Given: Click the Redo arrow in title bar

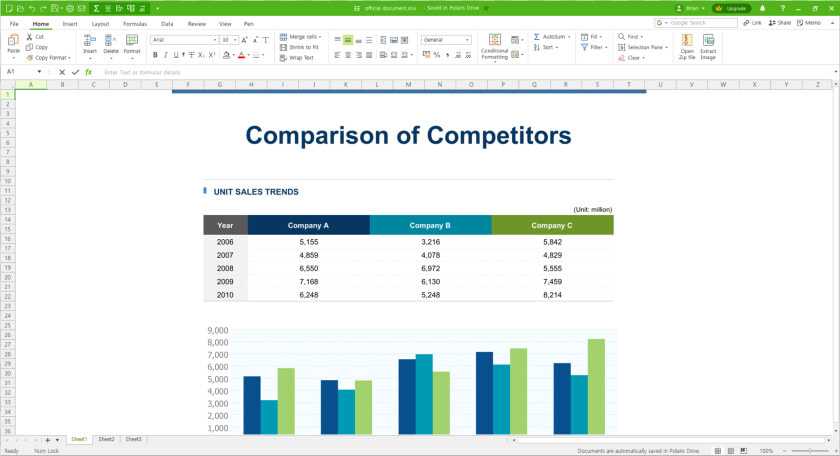Looking at the screenshot, I should pyautogui.click(x=43, y=9).
